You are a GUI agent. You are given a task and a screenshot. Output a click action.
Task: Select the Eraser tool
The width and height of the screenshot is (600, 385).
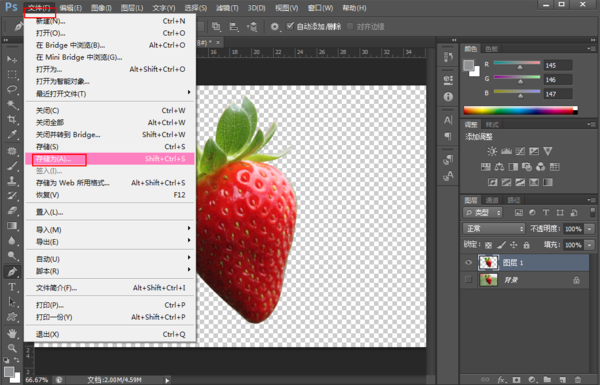(12, 210)
